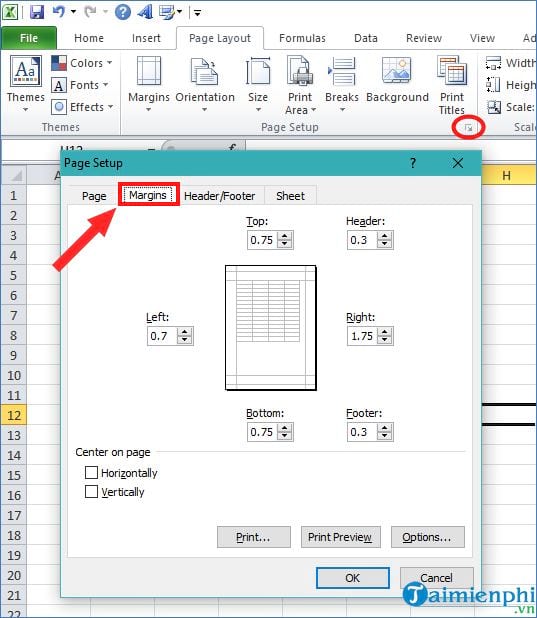The height and width of the screenshot is (618, 537).
Task: Switch to the Review ribbon tab
Action: pyautogui.click(x=424, y=38)
